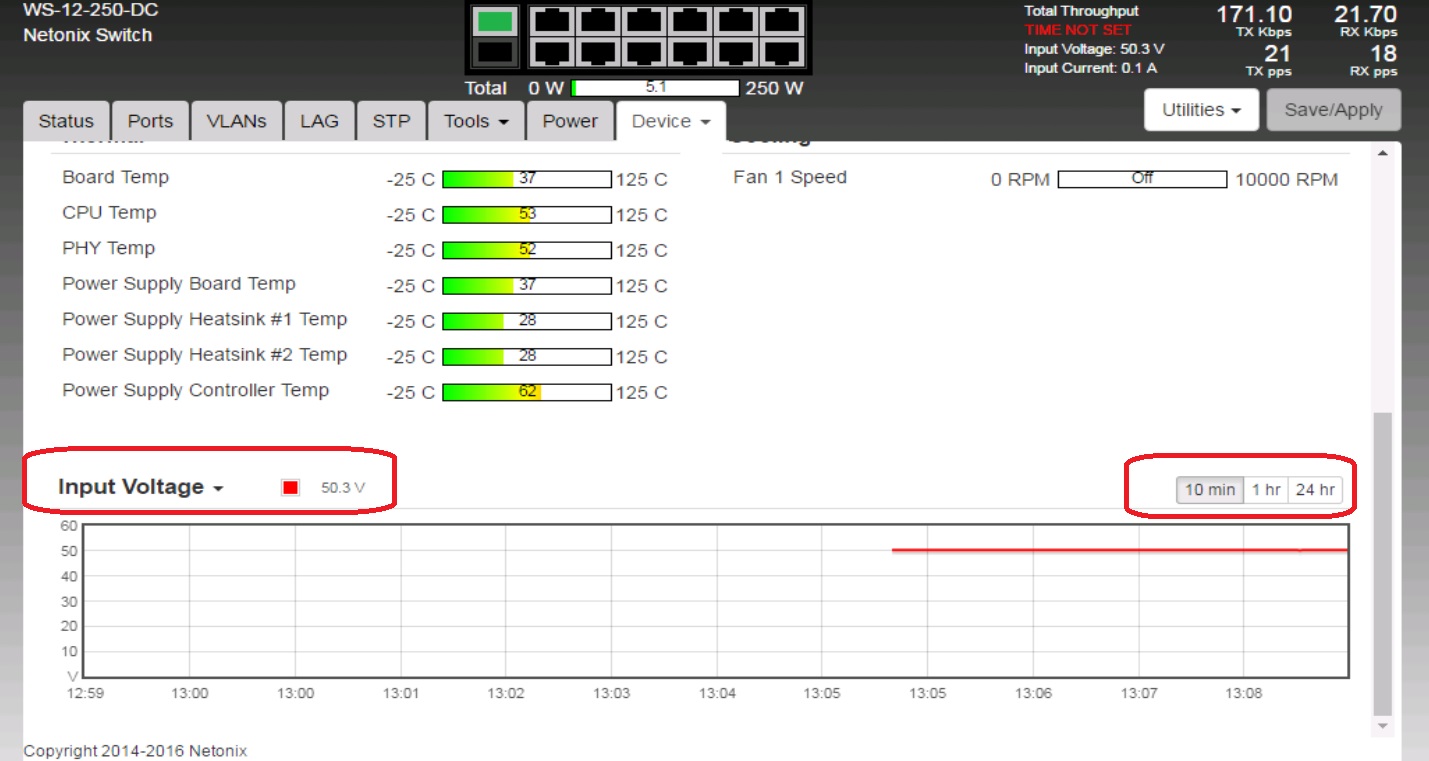Switch graph range to 24 hr
1429x761 pixels.
(x=1314, y=490)
